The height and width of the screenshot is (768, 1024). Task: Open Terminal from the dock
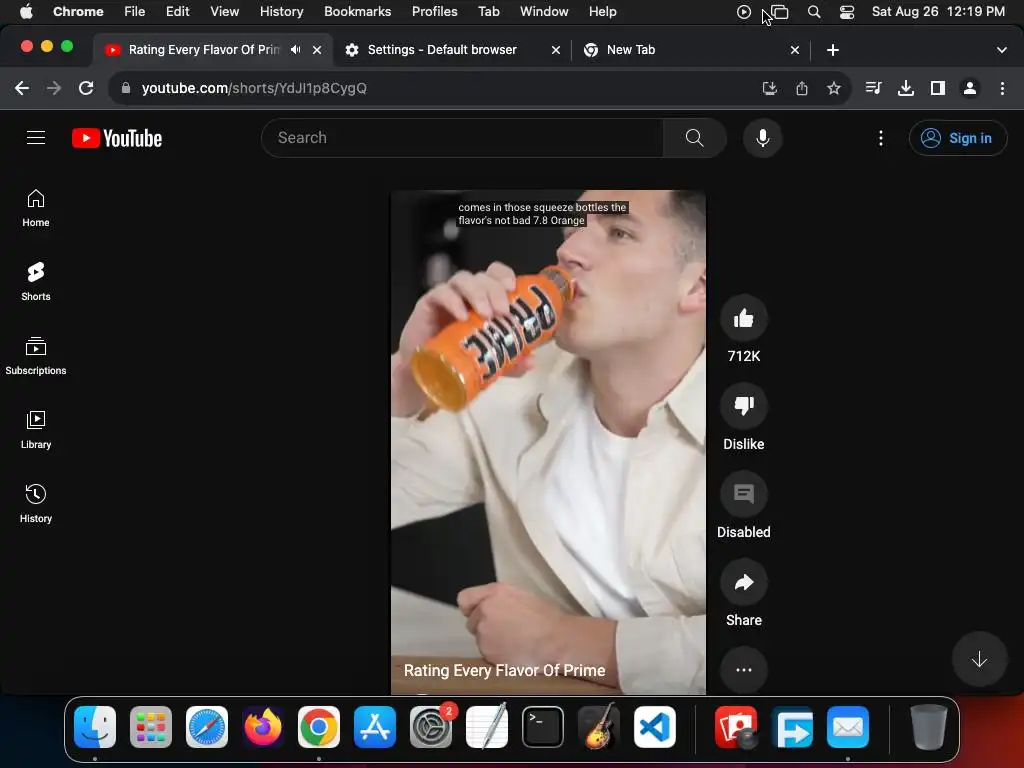(x=543, y=727)
